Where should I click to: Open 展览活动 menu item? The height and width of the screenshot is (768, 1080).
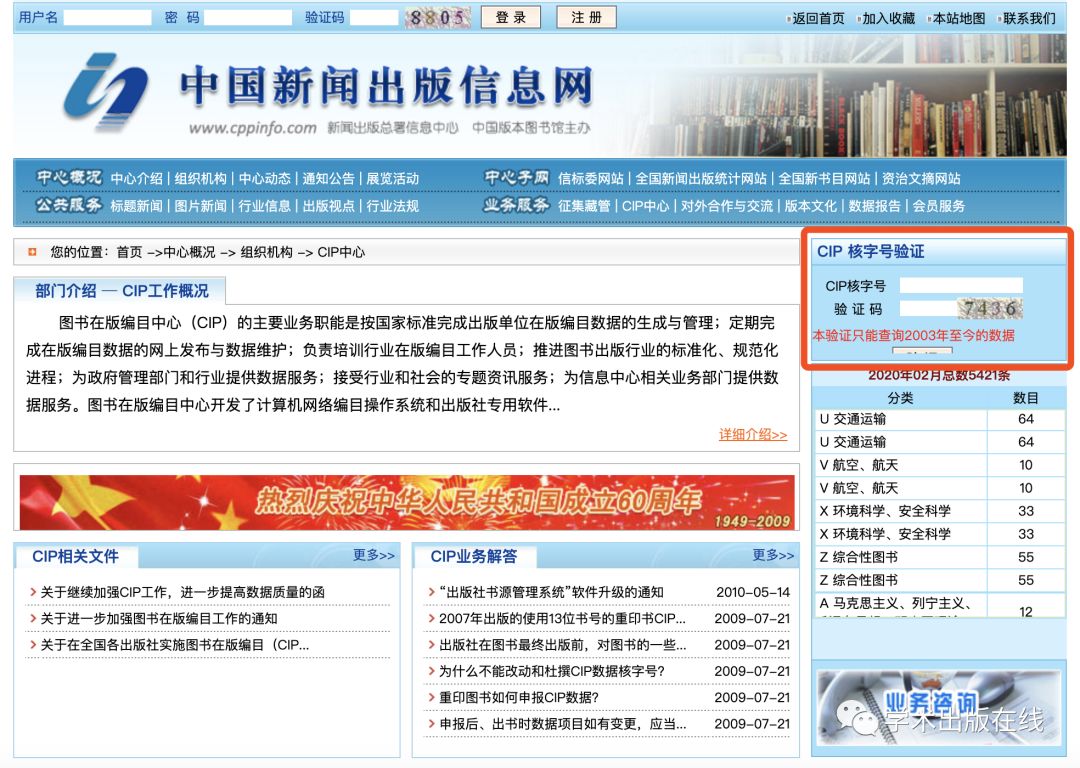(393, 178)
